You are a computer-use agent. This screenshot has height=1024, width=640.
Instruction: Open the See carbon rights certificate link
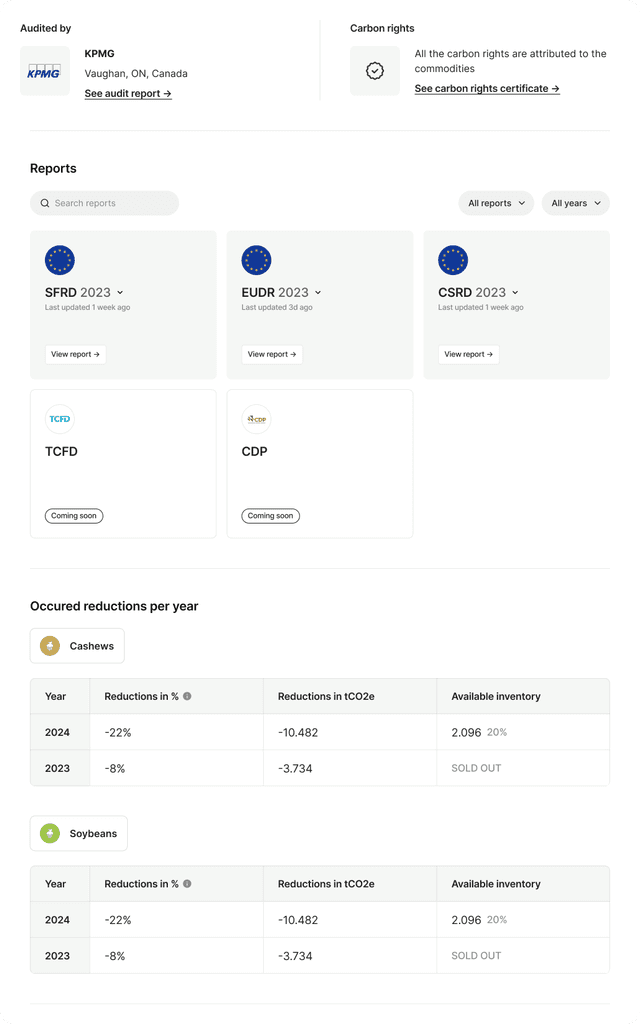pos(487,89)
